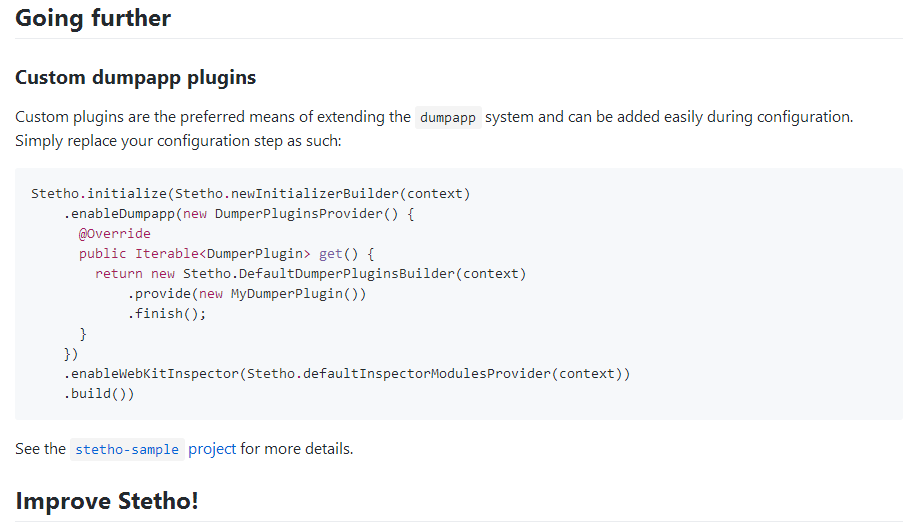Follow the 'project' hyperlink
The image size is (906, 522).
tap(212, 449)
